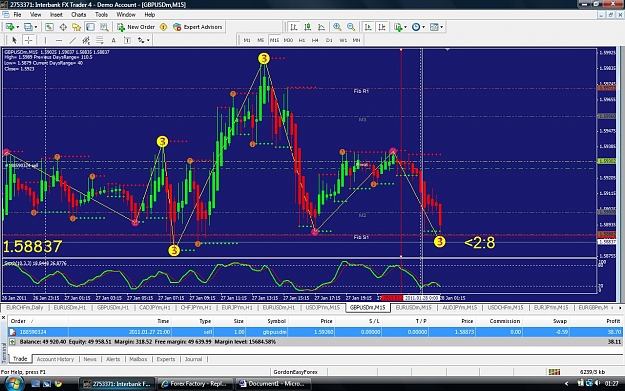Switch timeframe to H4
Viewport: 625px width, 391px height.
(x=315, y=40)
